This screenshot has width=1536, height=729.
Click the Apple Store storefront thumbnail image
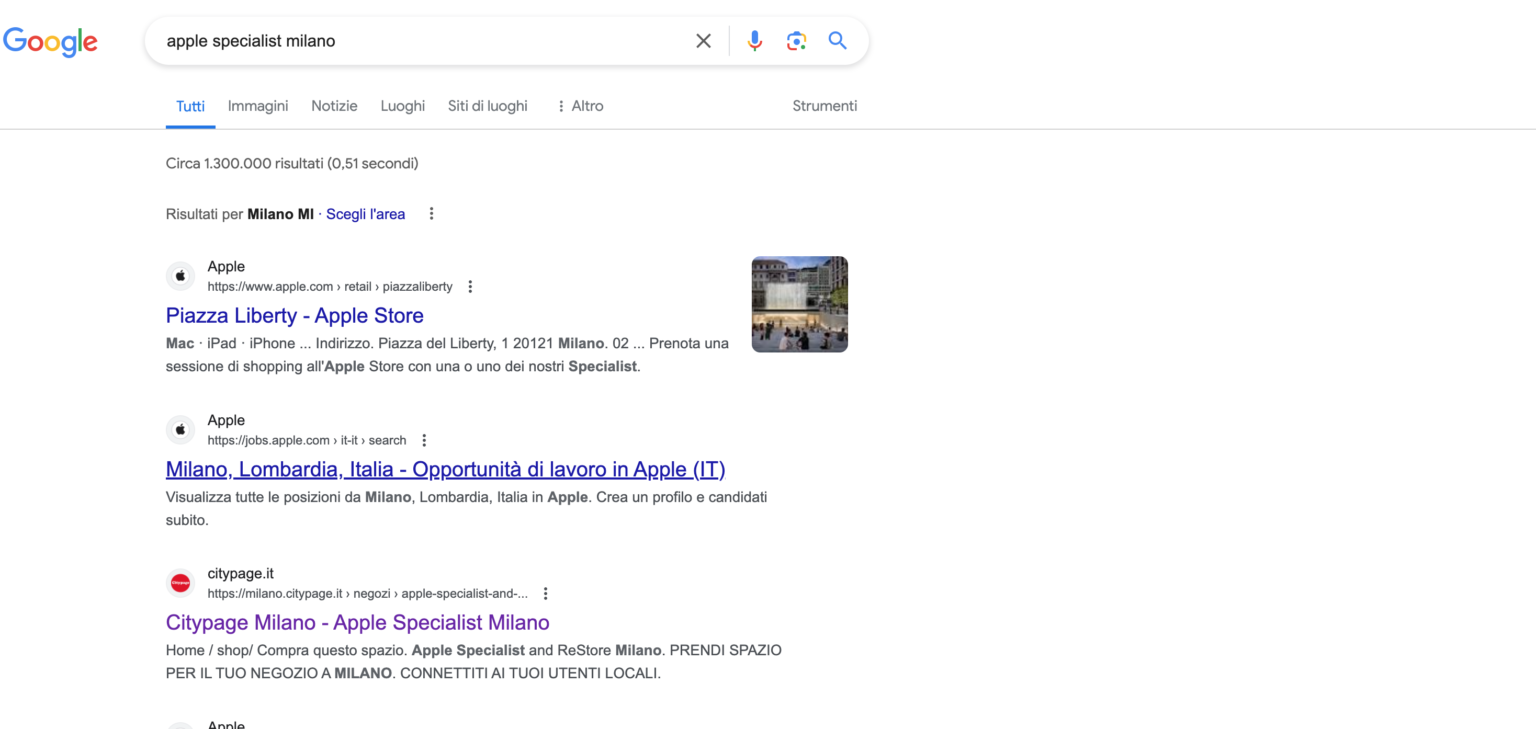pyautogui.click(x=799, y=303)
